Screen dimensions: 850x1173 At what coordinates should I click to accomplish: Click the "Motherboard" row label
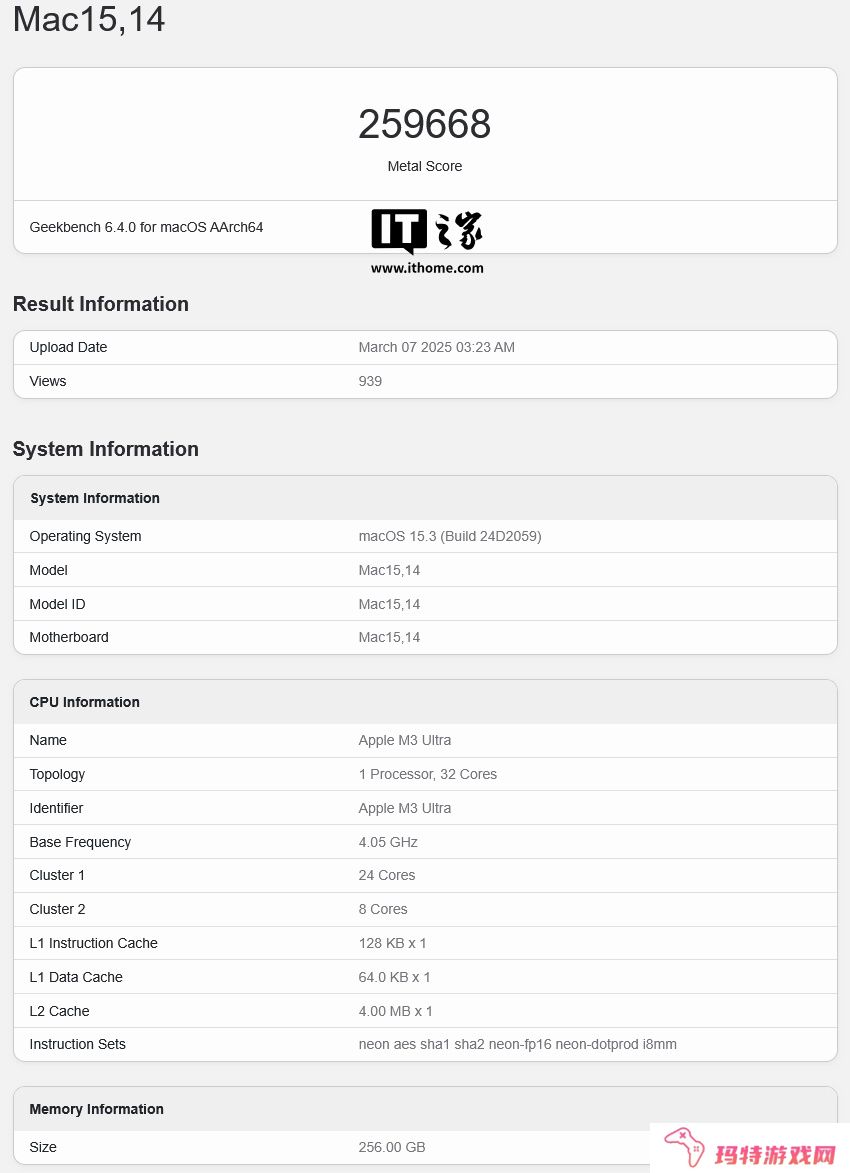pos(69,637)
